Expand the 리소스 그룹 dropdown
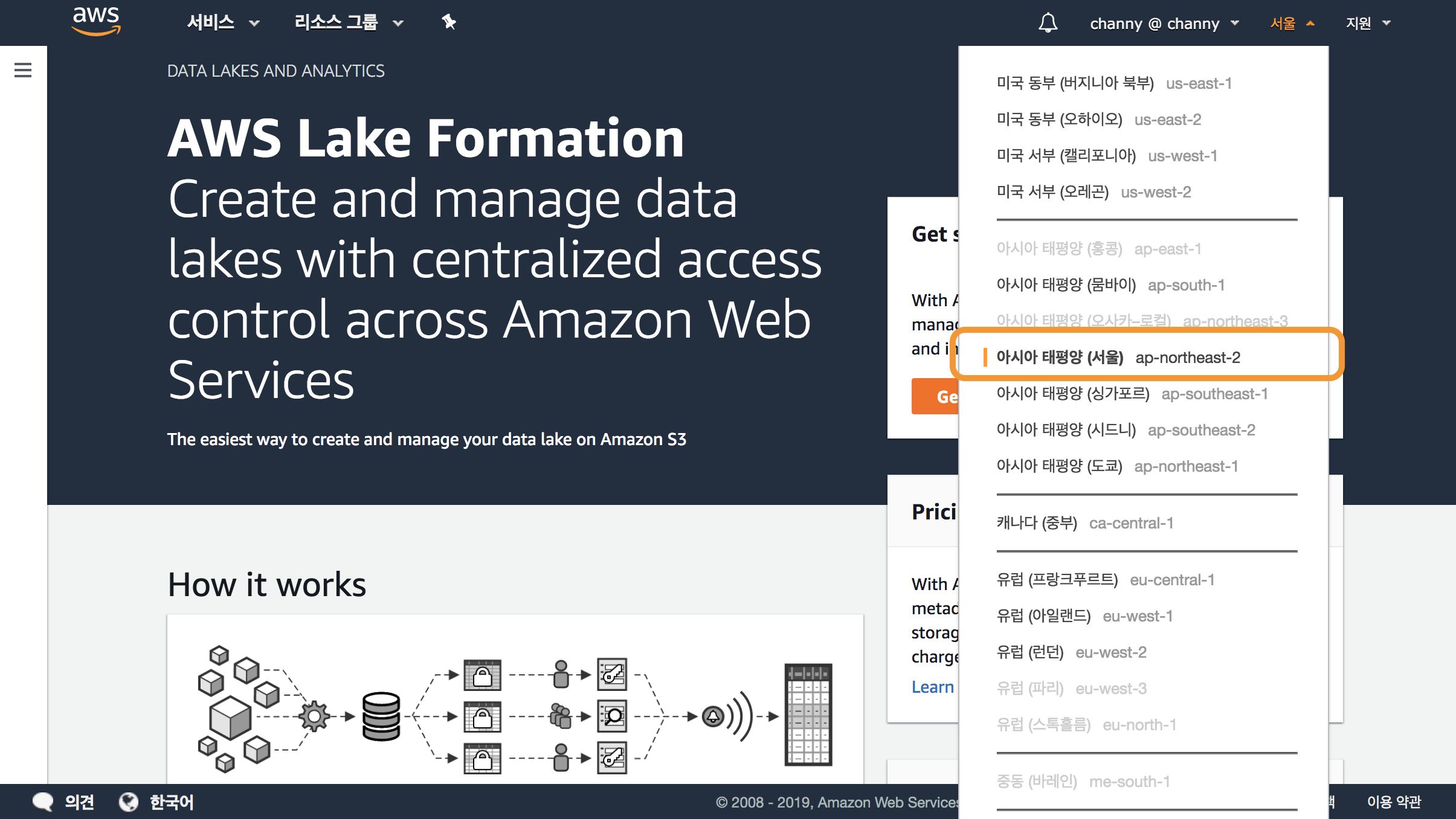Image resolution: width=1456 pixels, height=819 pixels. [x=348, y=23]
